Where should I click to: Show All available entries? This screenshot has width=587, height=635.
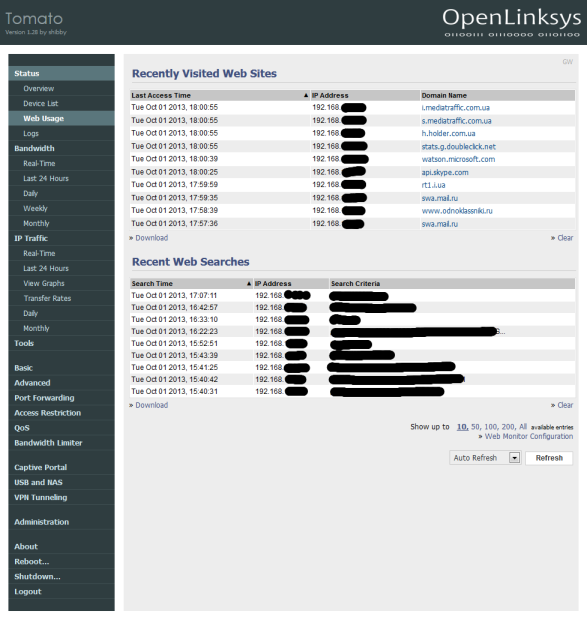(x=523, y=427)
